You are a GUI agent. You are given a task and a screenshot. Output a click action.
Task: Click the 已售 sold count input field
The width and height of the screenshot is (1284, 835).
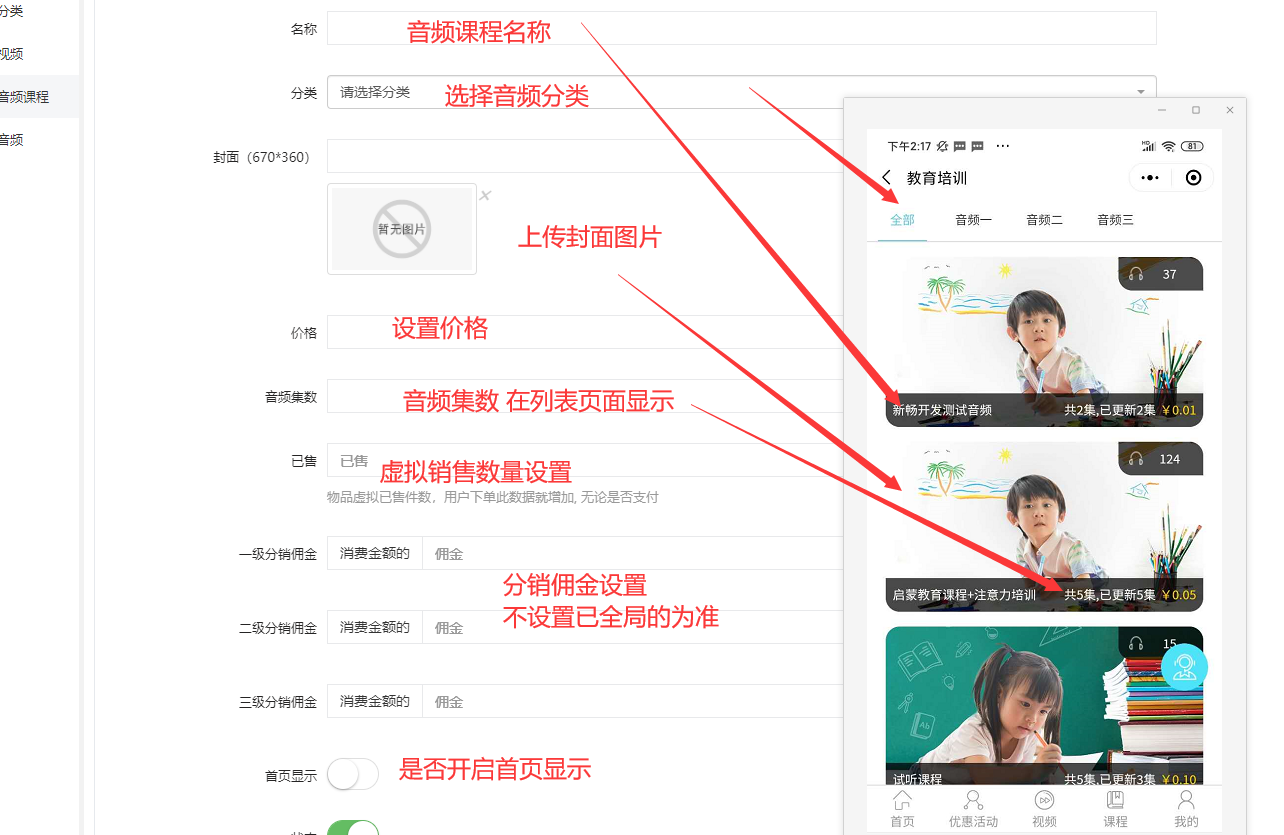coord(585,460)
